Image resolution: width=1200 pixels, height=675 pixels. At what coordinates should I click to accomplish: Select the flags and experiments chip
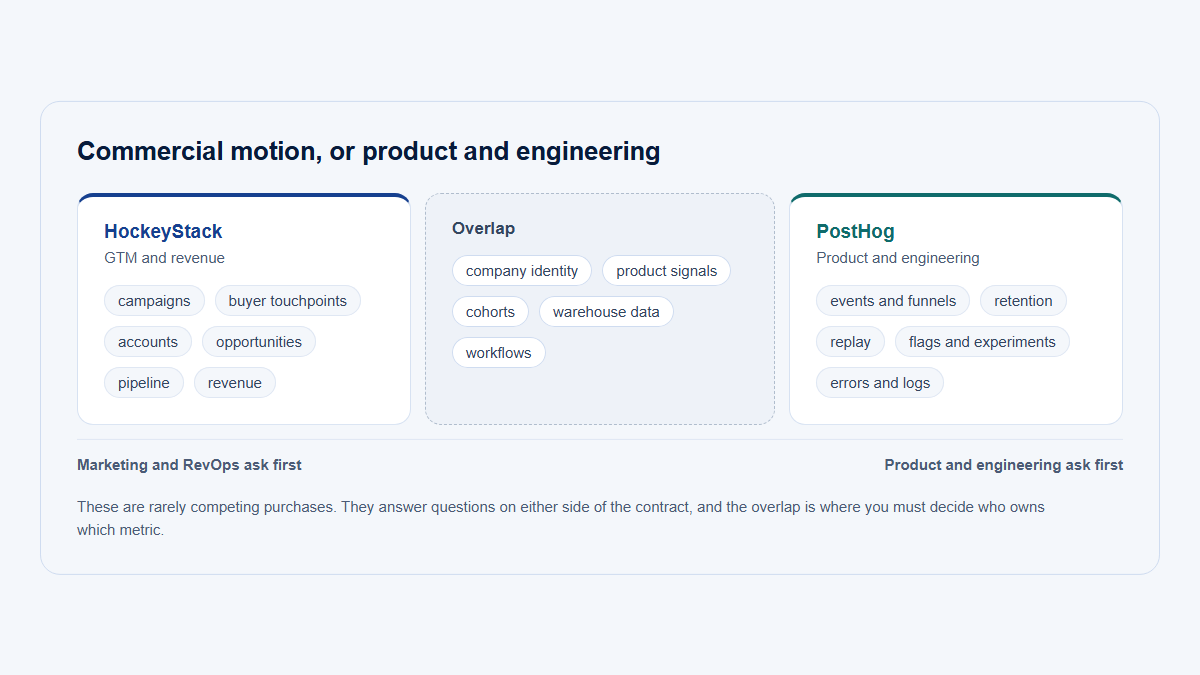point(982,342)
